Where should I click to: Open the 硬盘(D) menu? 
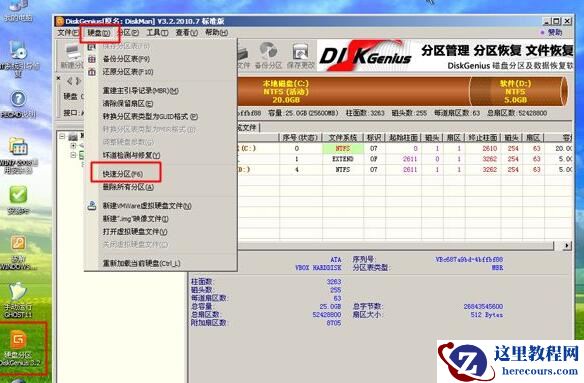(99, 33)
